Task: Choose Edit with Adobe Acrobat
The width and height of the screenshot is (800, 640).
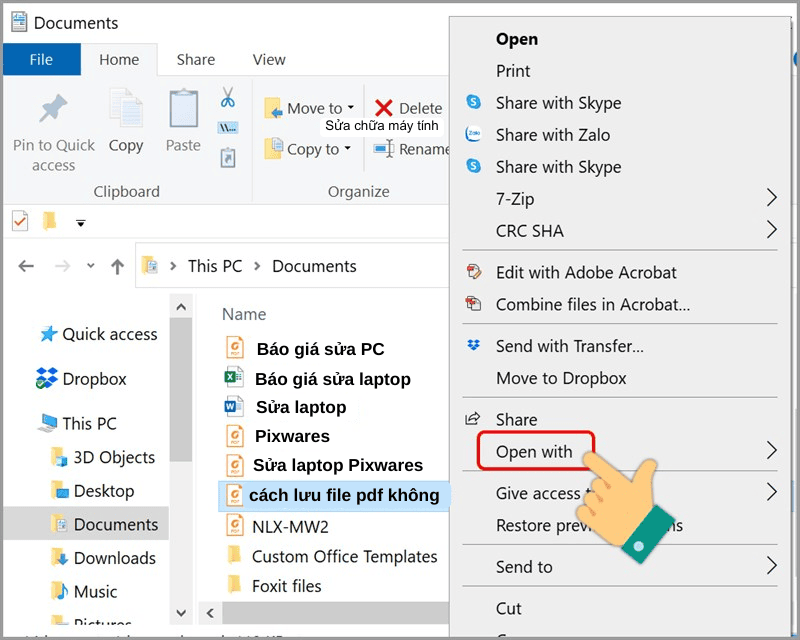Action: [x=586, y=272]
